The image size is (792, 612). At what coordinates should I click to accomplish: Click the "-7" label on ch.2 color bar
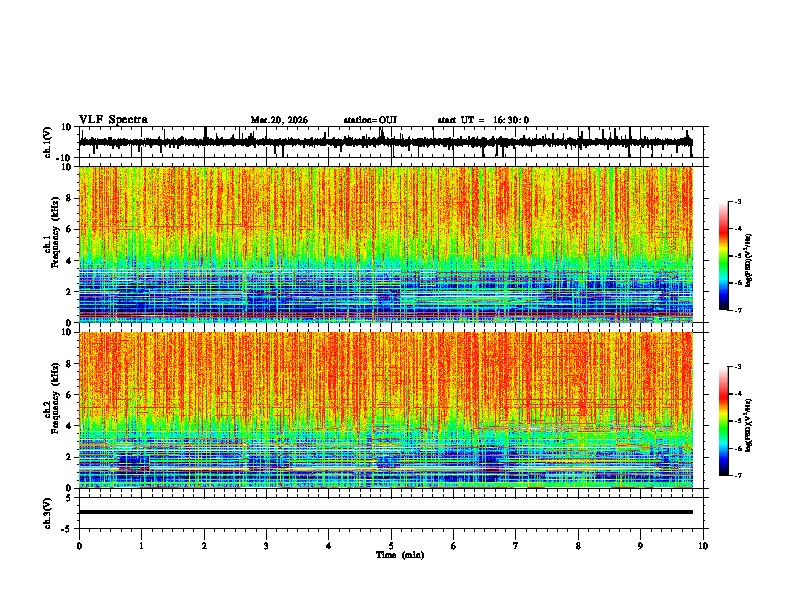click(737, 475)
